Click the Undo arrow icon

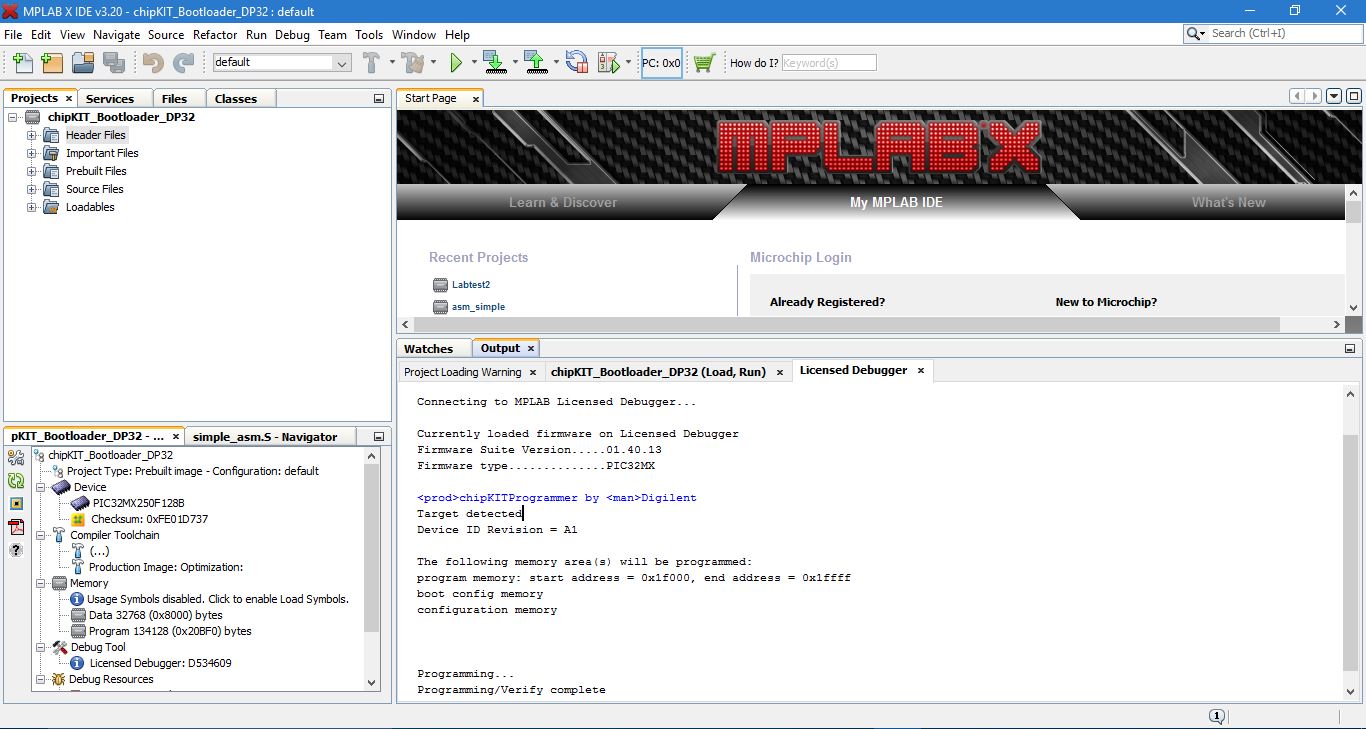coord(153,63)
